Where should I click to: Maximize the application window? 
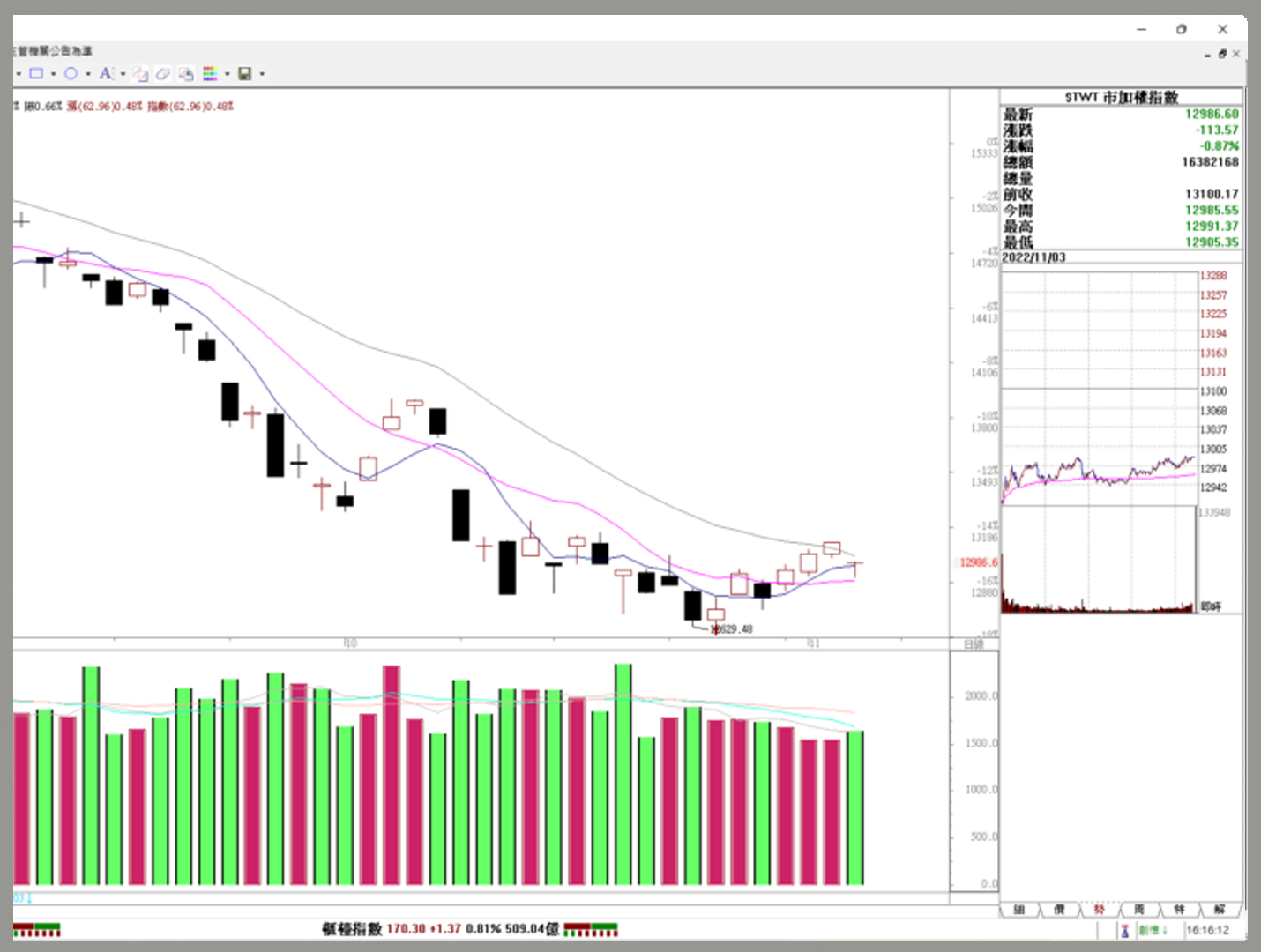(x=1182, y=29)
